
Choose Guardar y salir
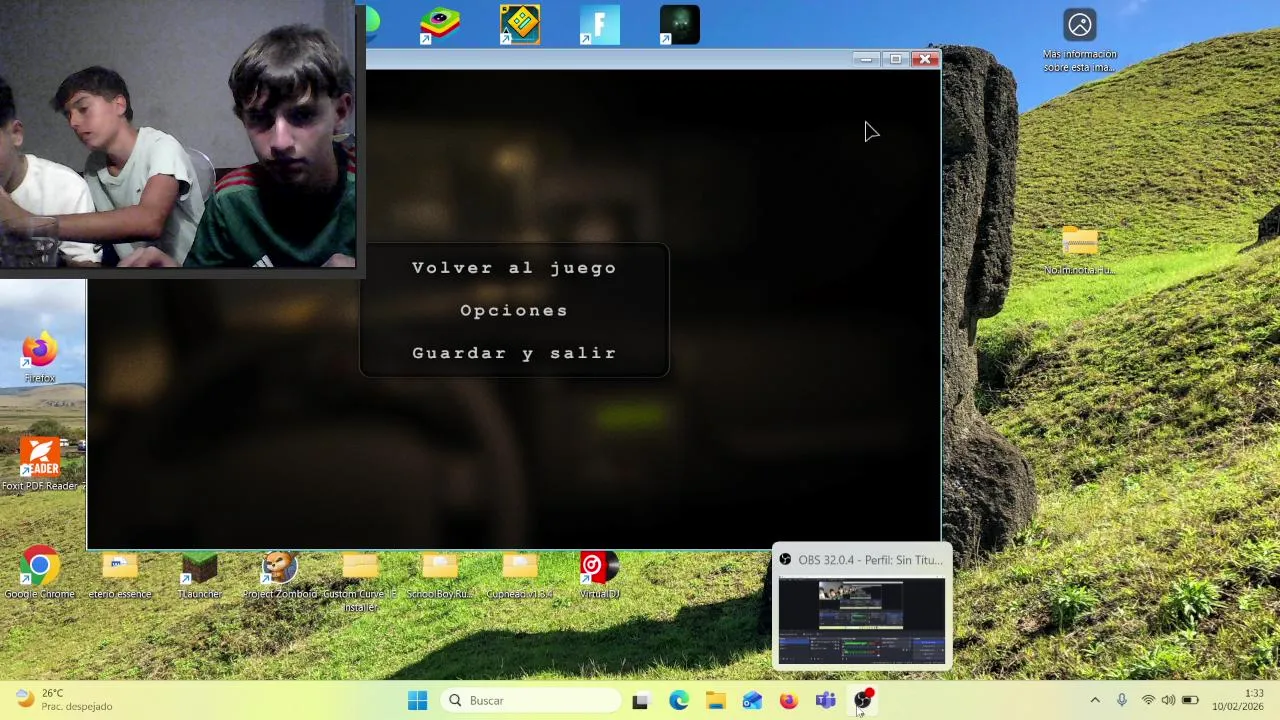[x=514, y=353]
